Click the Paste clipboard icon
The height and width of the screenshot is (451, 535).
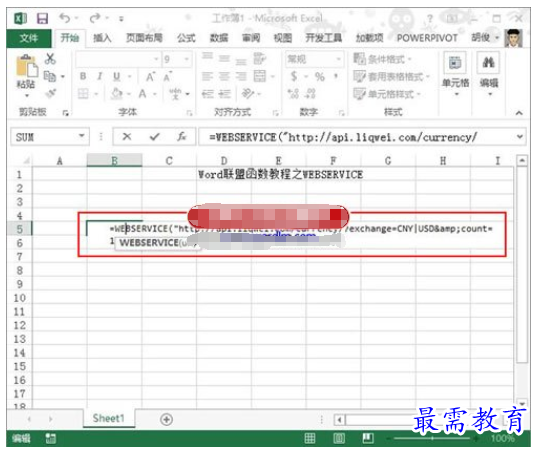coord(26,66)
